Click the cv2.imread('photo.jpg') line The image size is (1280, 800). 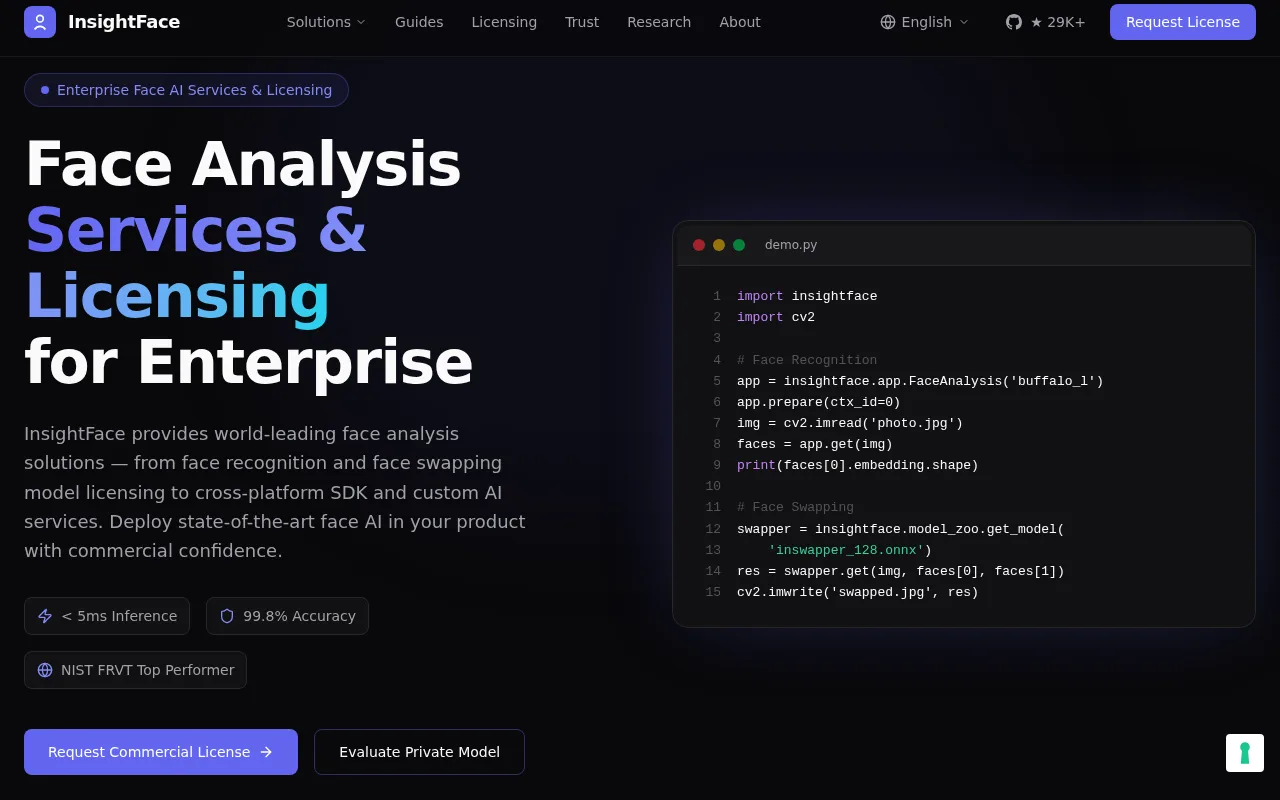click(x=850, y=423)
